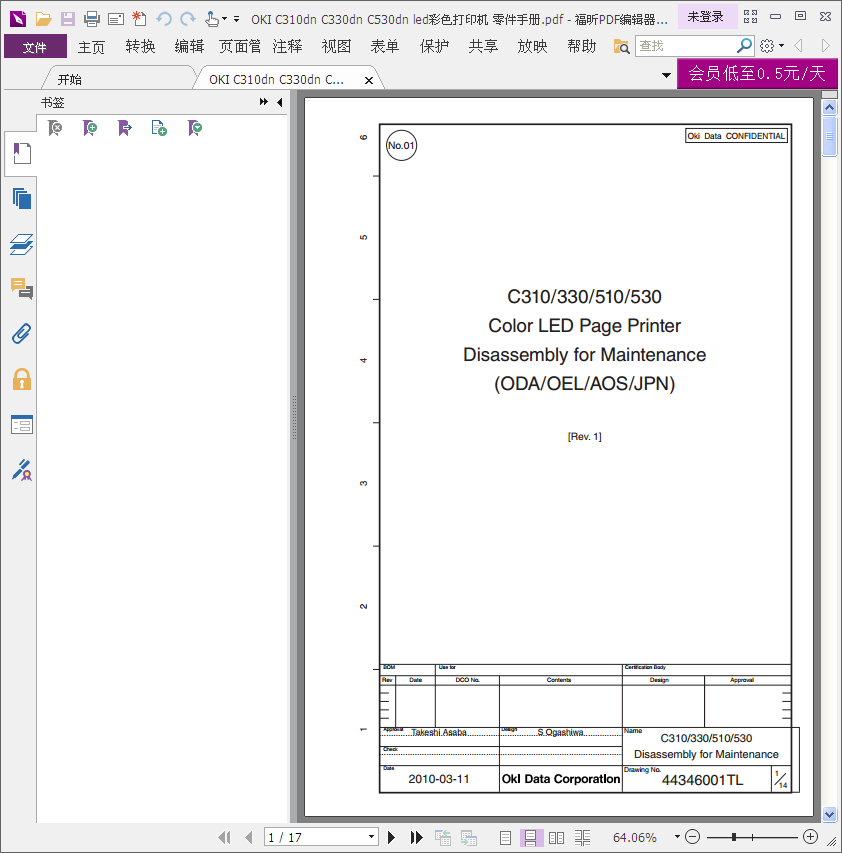
Task: Click the 会员低至0.5元/天 membership banner
Action: tap(757, 73)
